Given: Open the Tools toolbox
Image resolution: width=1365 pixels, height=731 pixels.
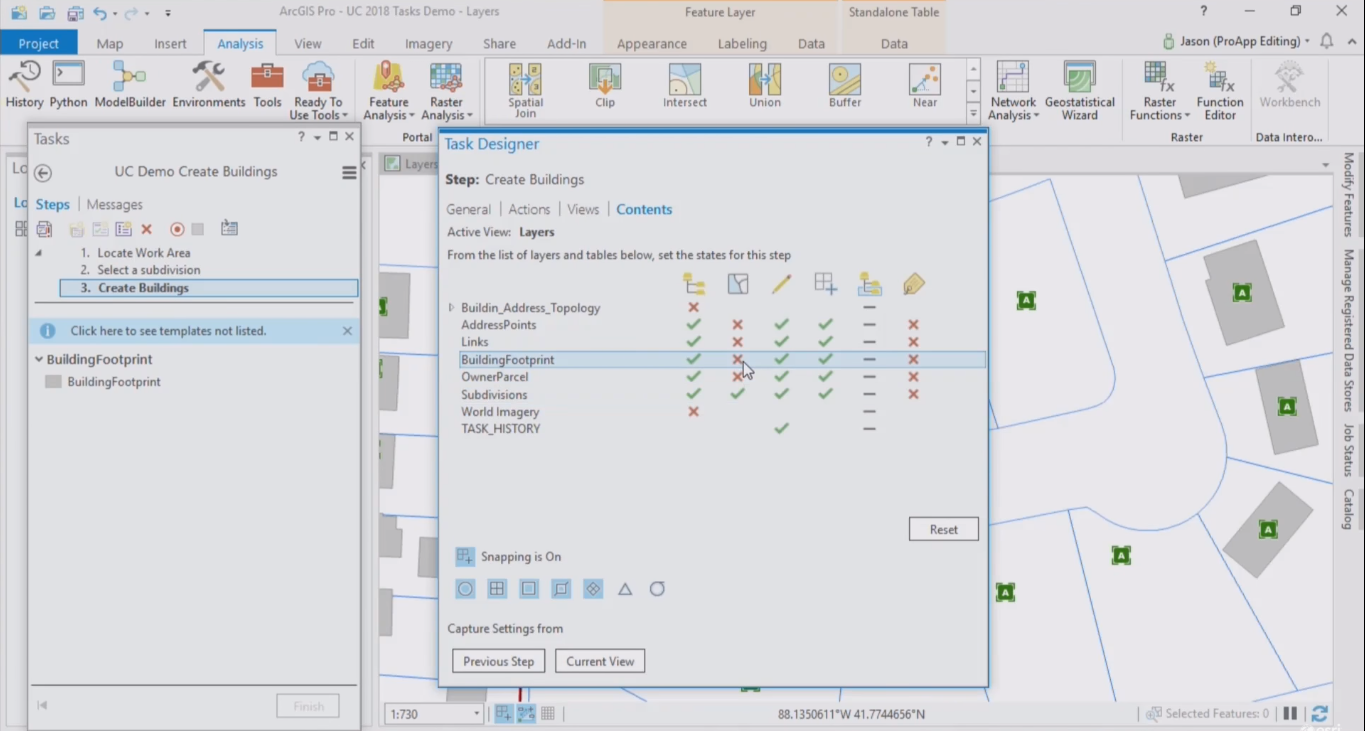Looking at the screenshot, I should (x=267, y=85).
